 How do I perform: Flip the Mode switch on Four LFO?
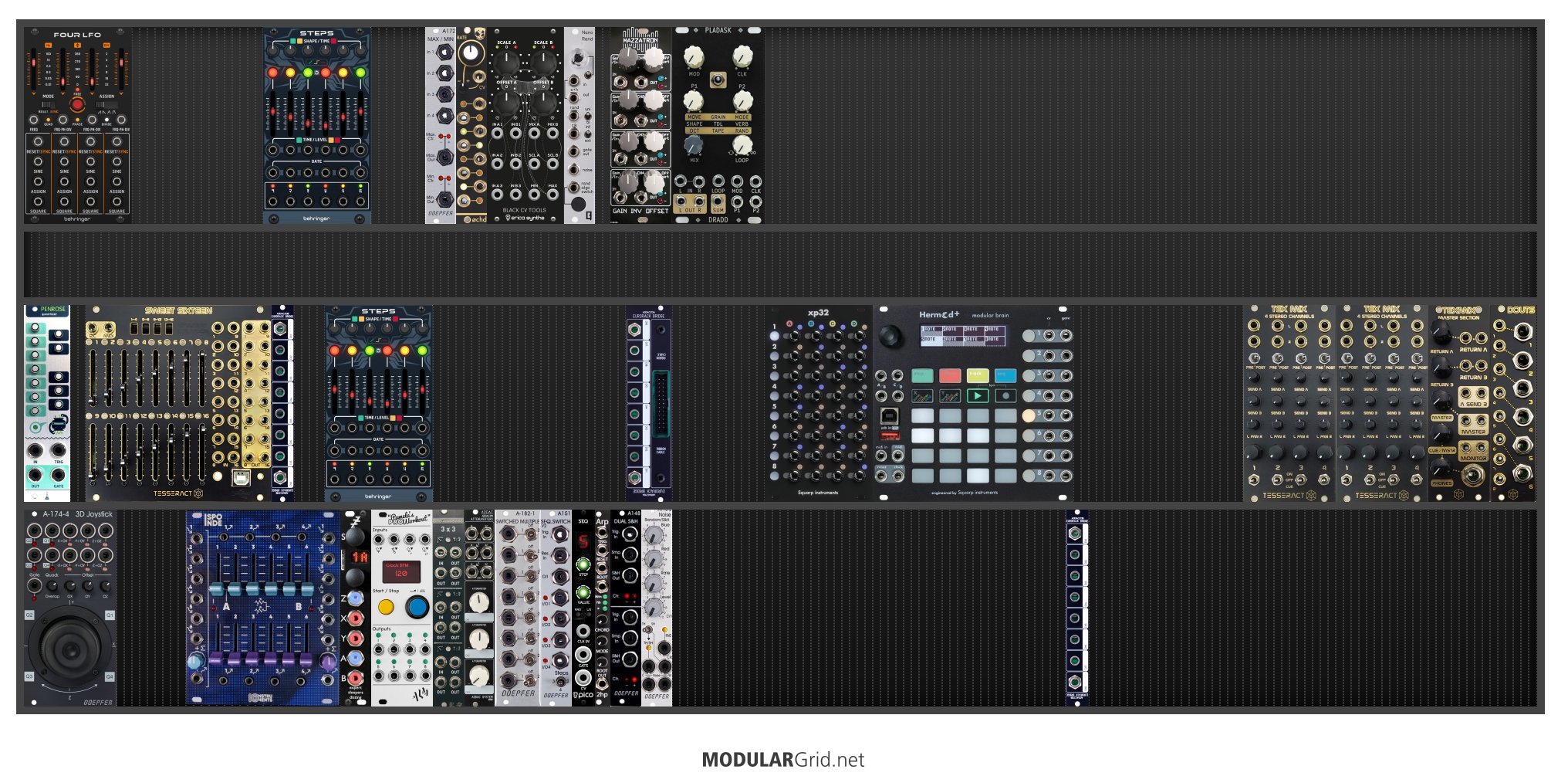48,104
